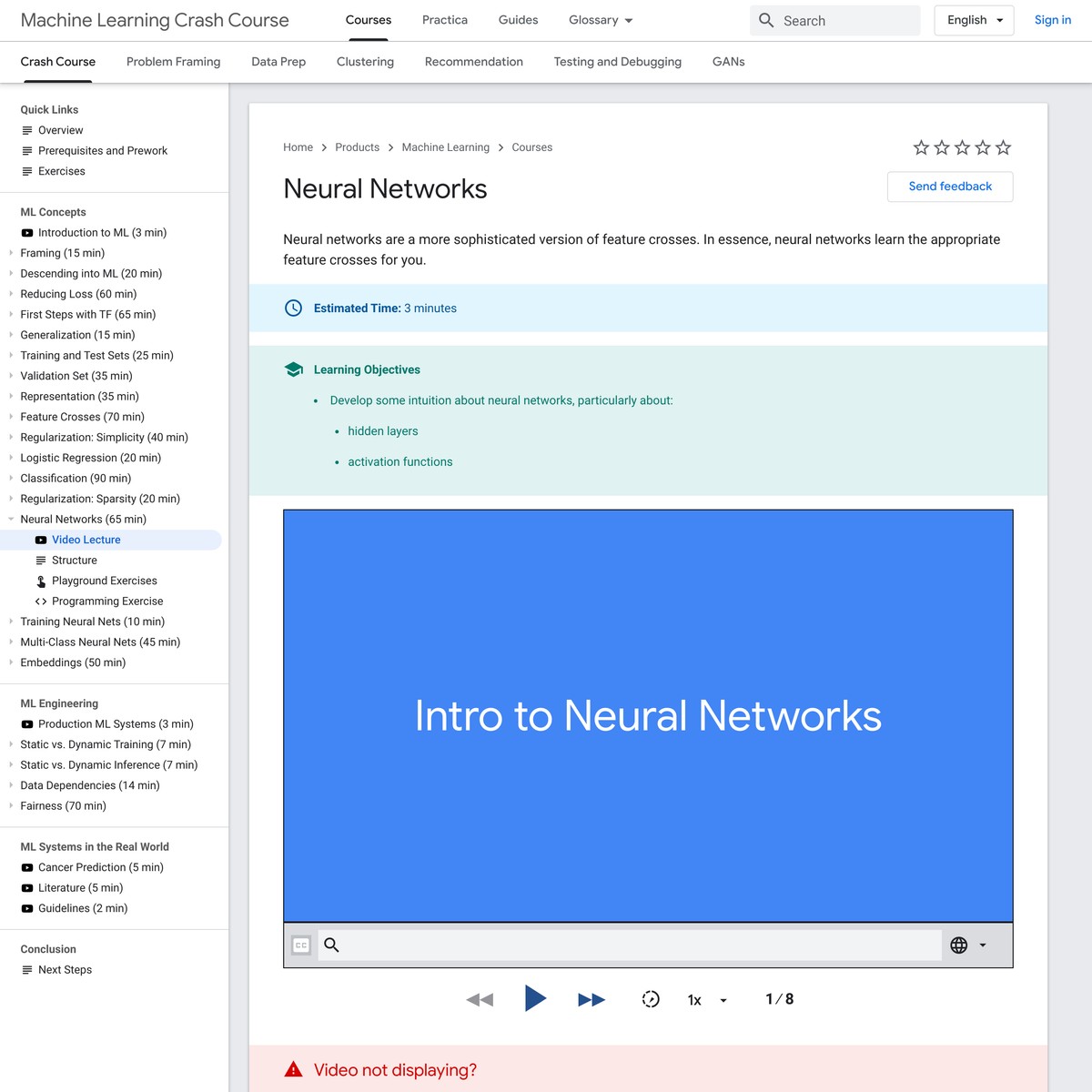The width and height of the screenshot is (1092, 1092).
Task: Expand the Feature Crosses section
Action: (x=9, y=417)
